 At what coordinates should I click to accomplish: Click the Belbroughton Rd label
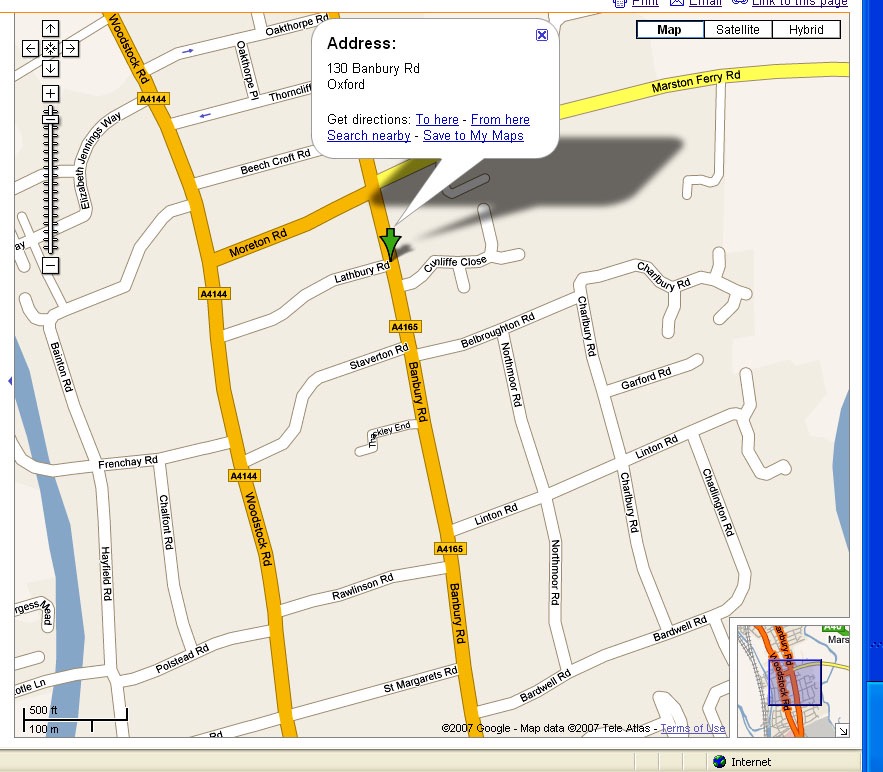pyautogui.click(x=497, y=331)
